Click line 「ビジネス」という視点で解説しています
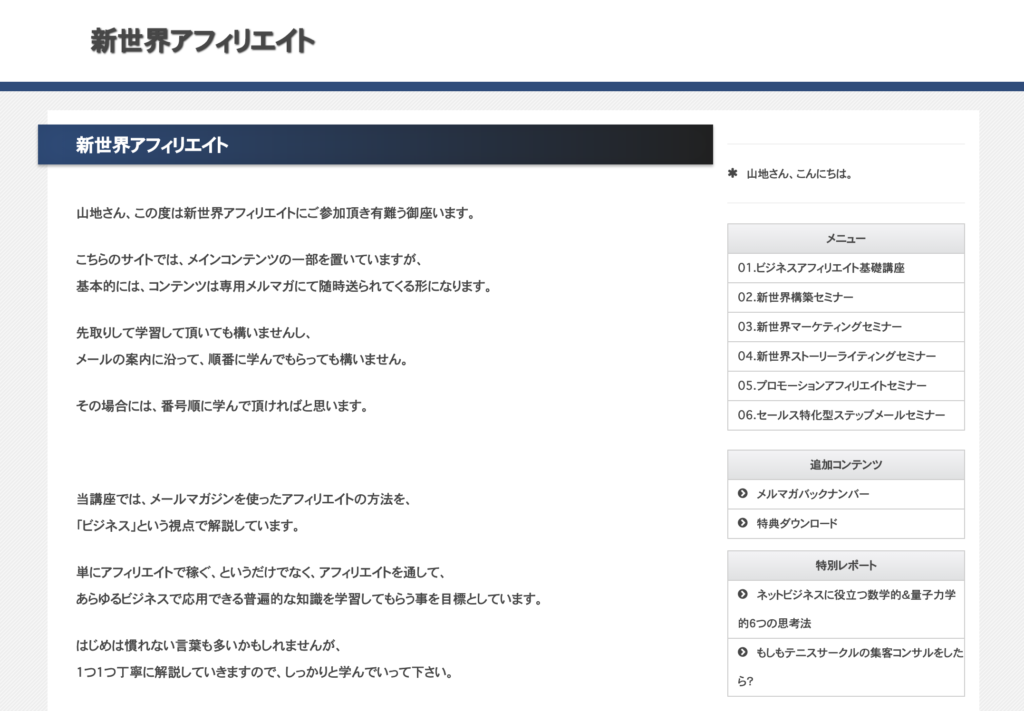This screenshot has width=1024, height=711. tap(188, 526)
